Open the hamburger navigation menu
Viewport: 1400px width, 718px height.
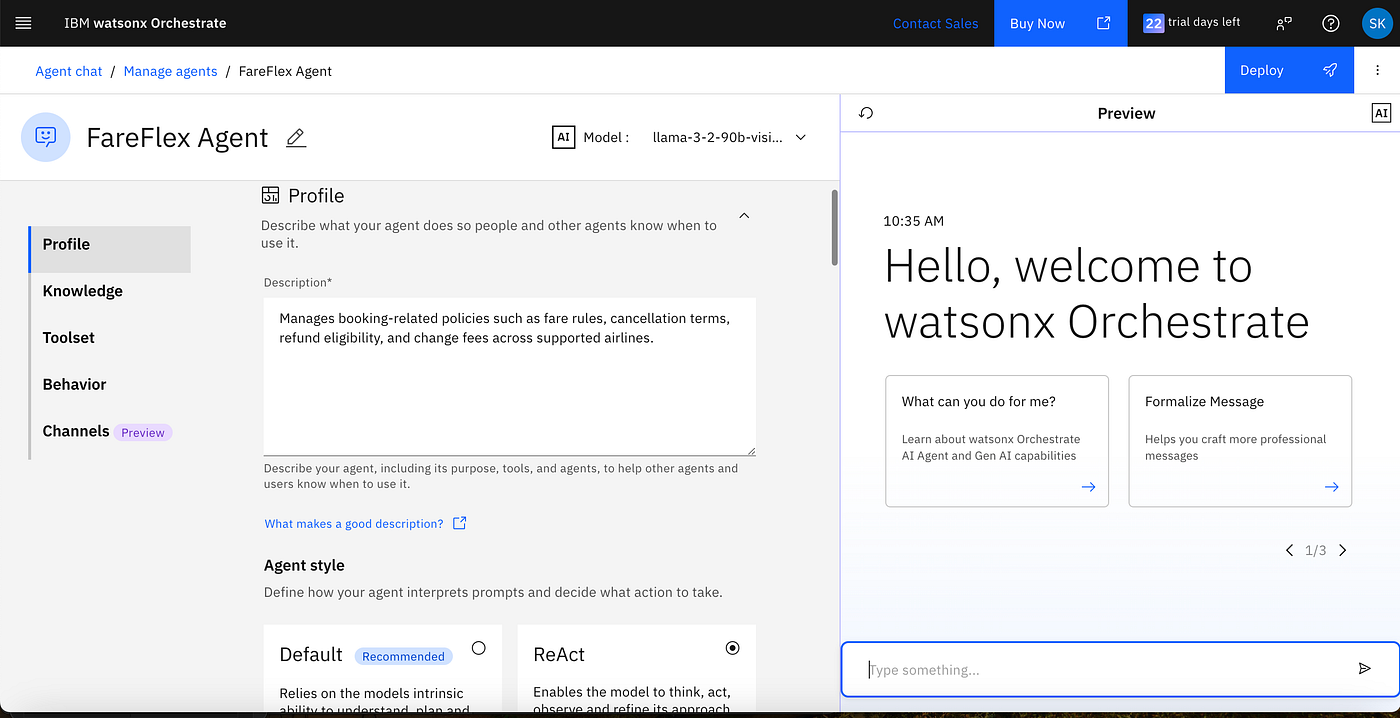coord(24,23)
